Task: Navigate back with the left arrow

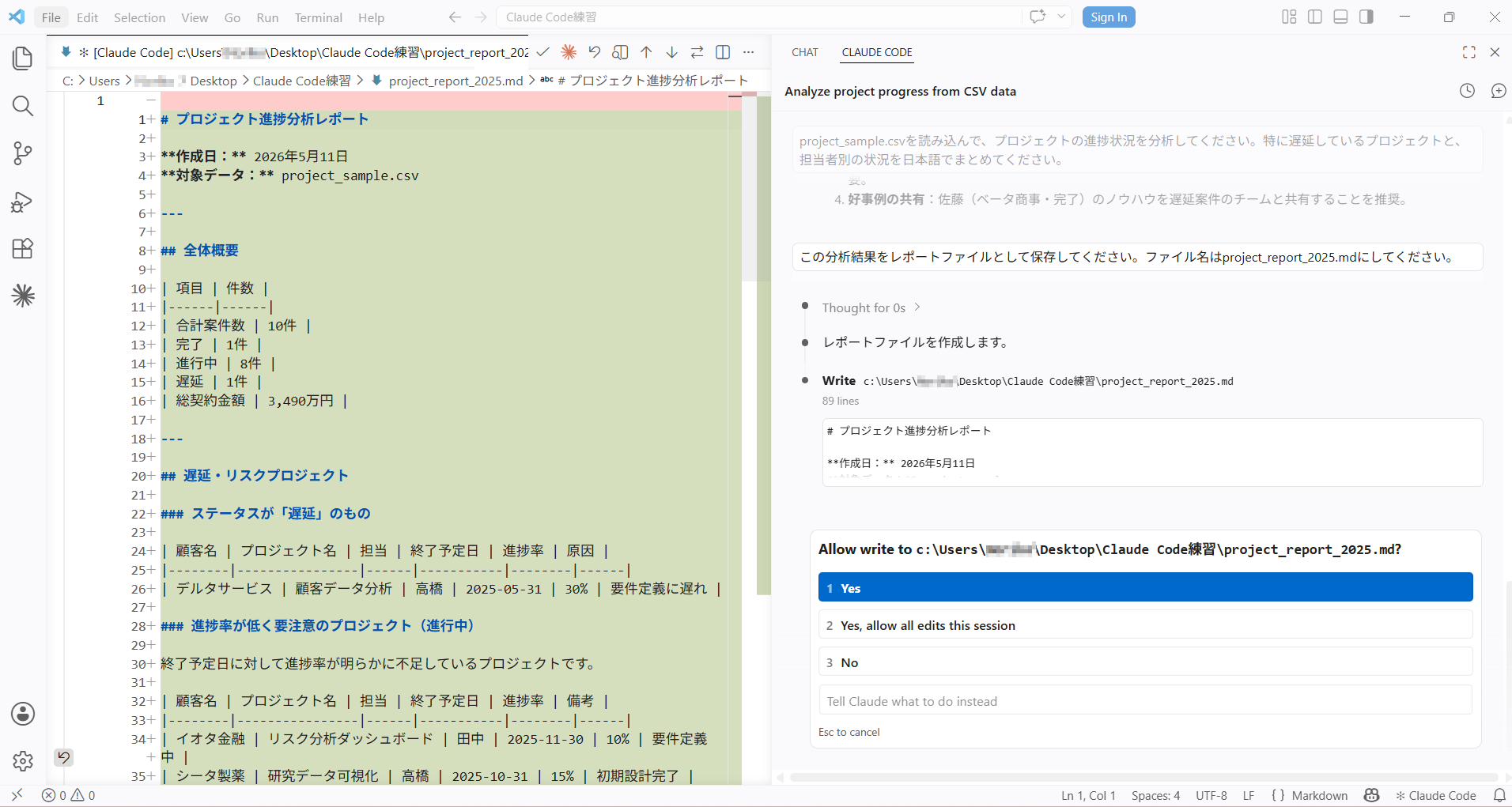Action: tap(455, 17)
